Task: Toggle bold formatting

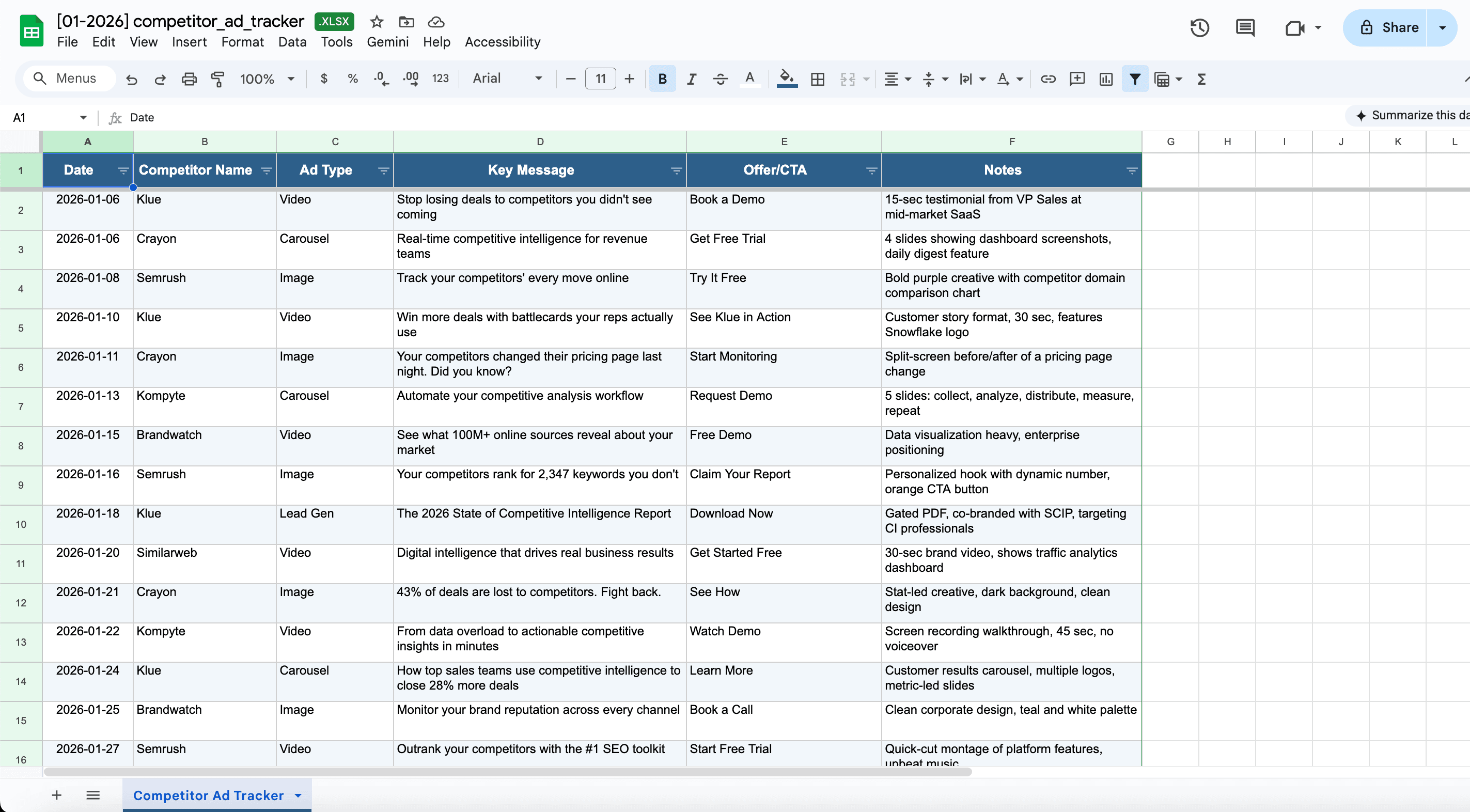Action: click(x=662, y=79)
